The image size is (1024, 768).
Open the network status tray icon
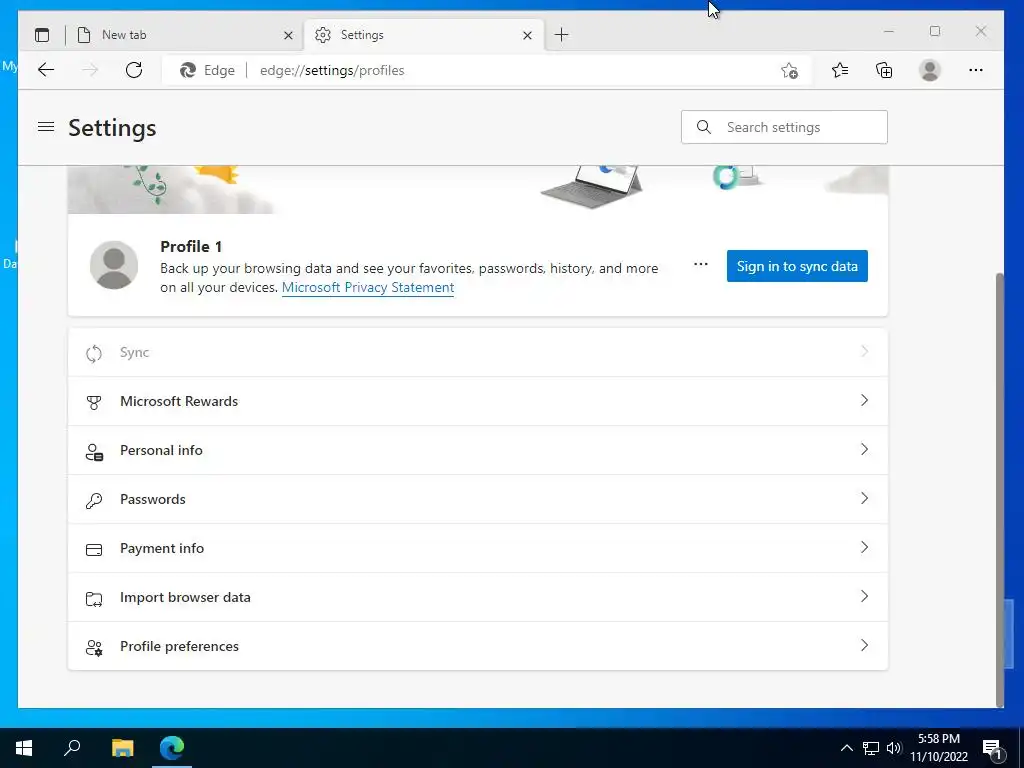click(871, 748)
